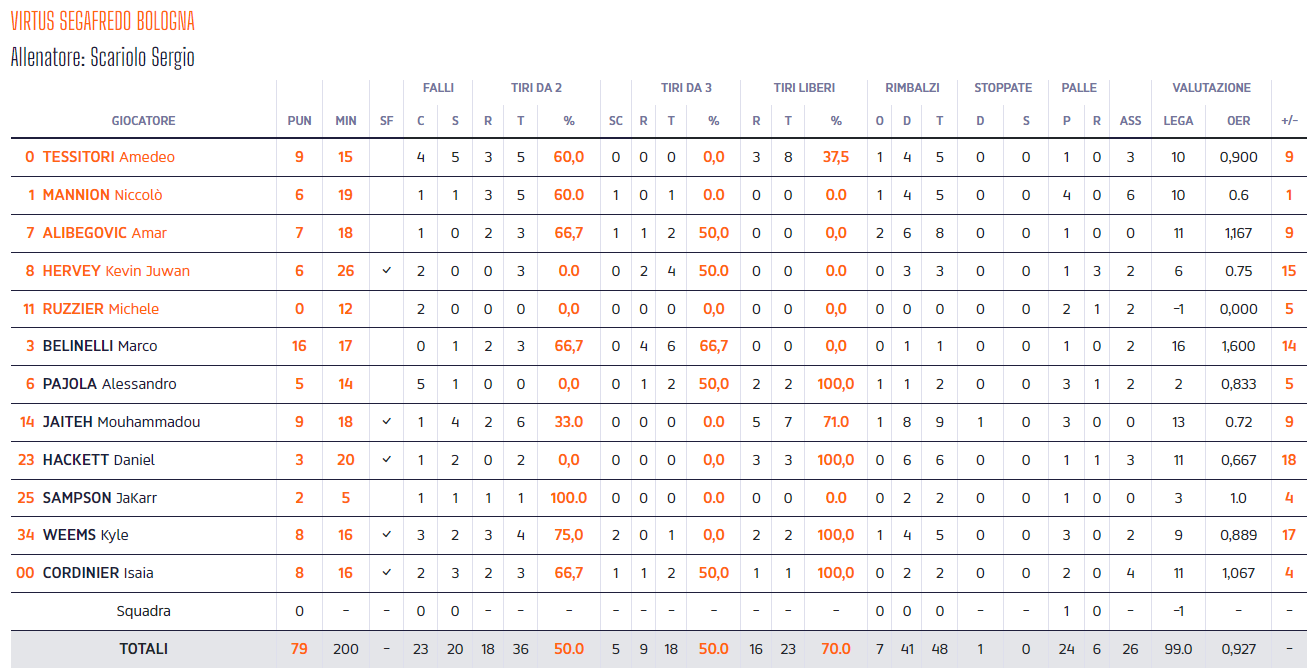Screen dimensions: 1307x668
Task: Click the starting-five checkmark in Cordinier's row
Action: (386, 573)
